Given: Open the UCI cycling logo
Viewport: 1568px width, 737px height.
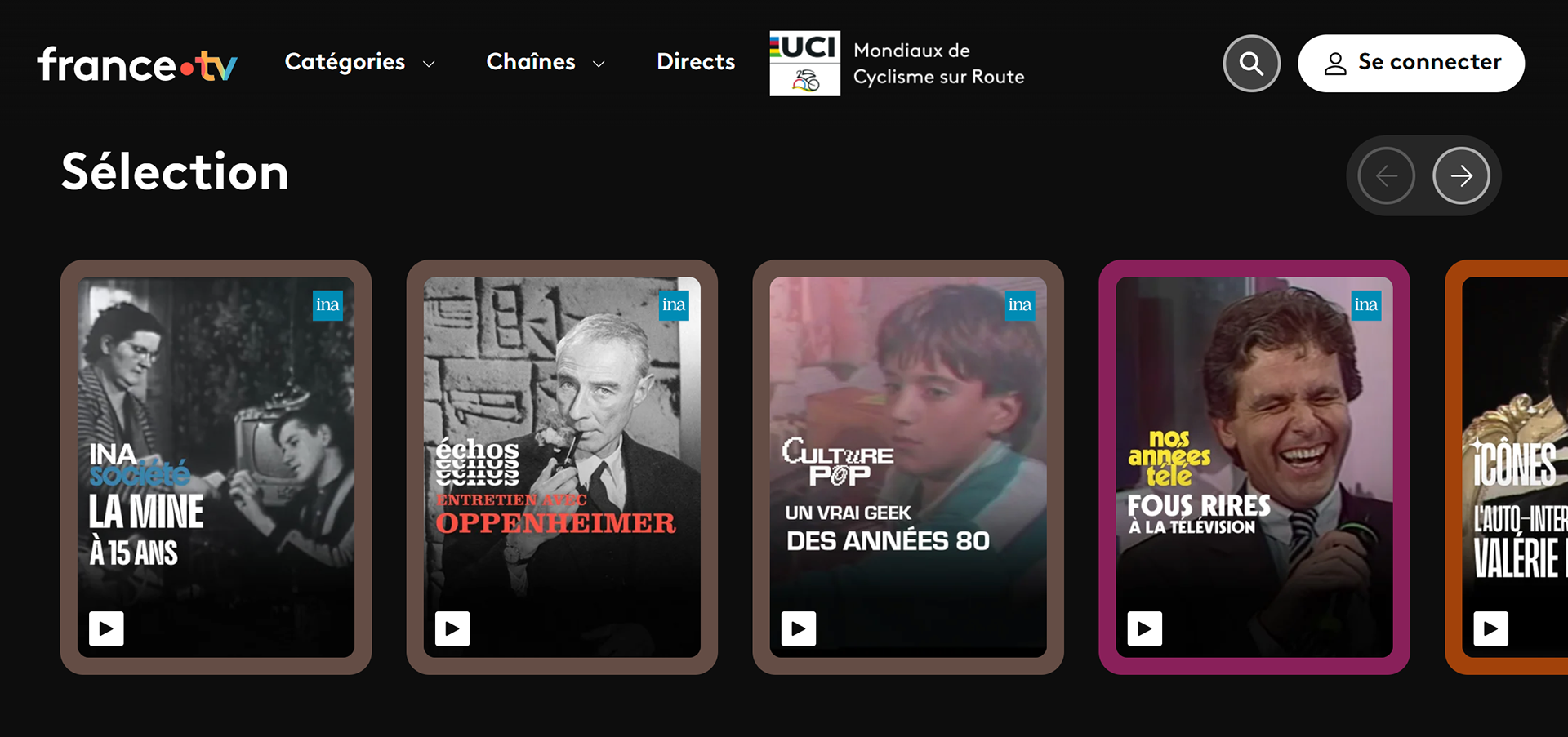Looking at the screenshot, I should pos(804,64).
